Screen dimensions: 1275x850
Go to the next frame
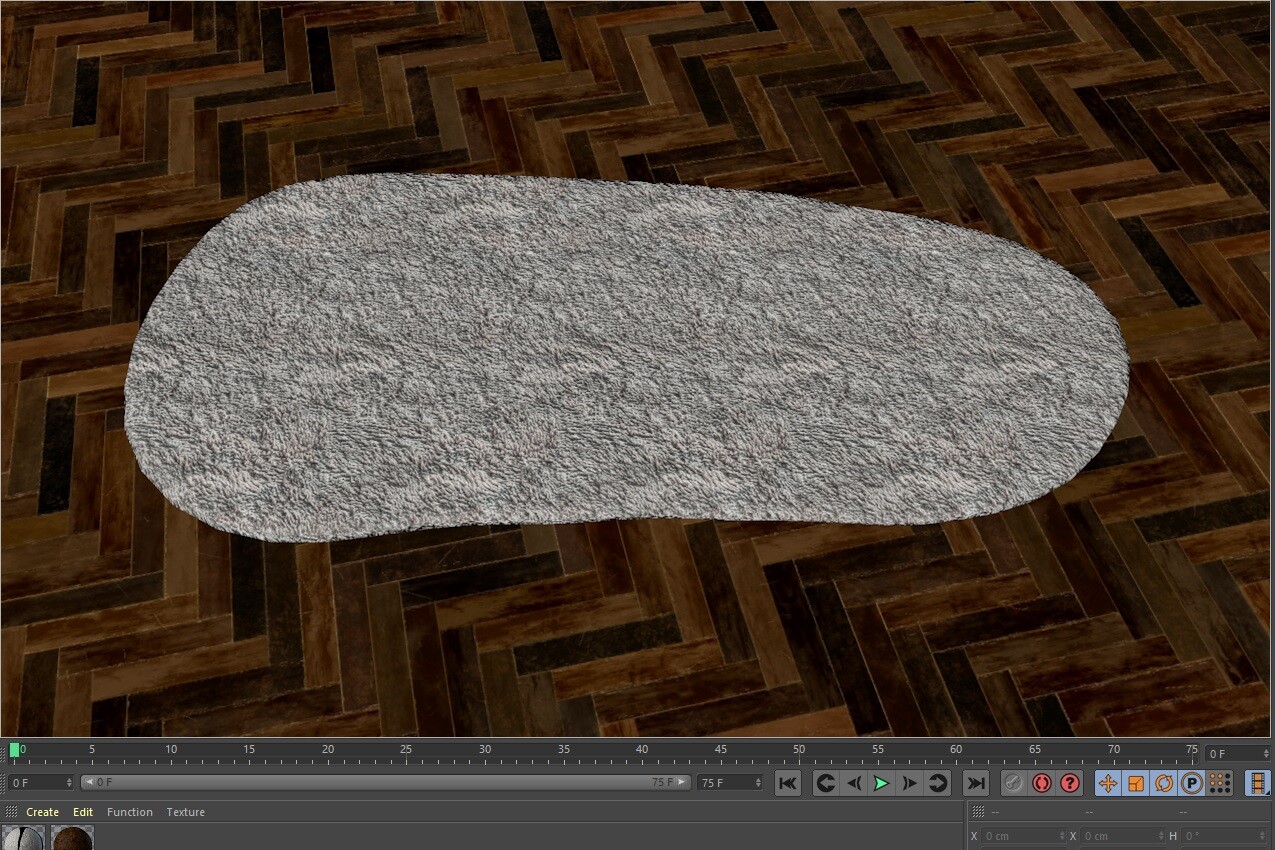(908, 784)
